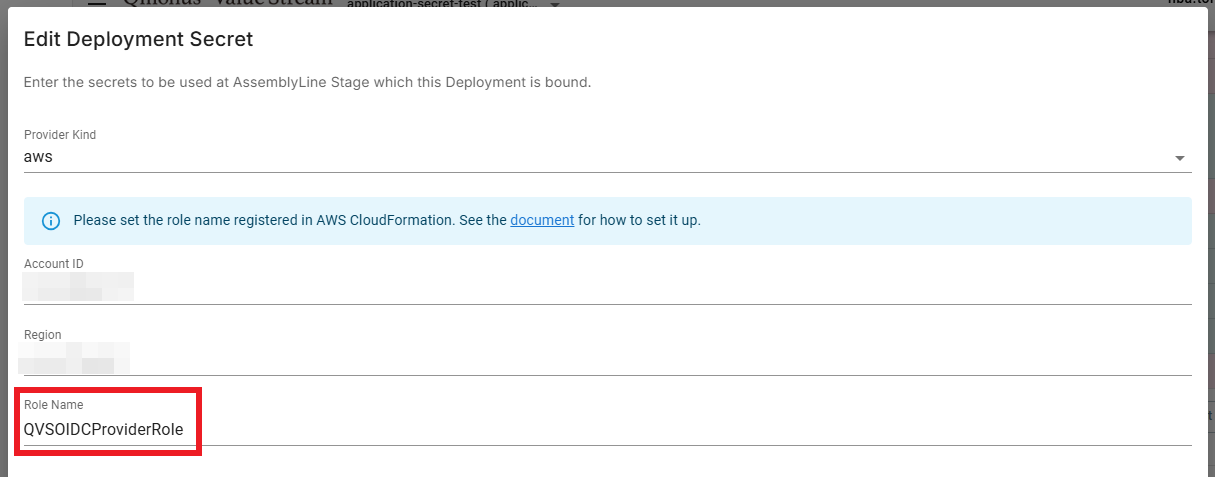Image resolution: width=1215 pixels, height=477 pixels.
Task: Click the user name in top-right corner
Action: pos(1190,3)
